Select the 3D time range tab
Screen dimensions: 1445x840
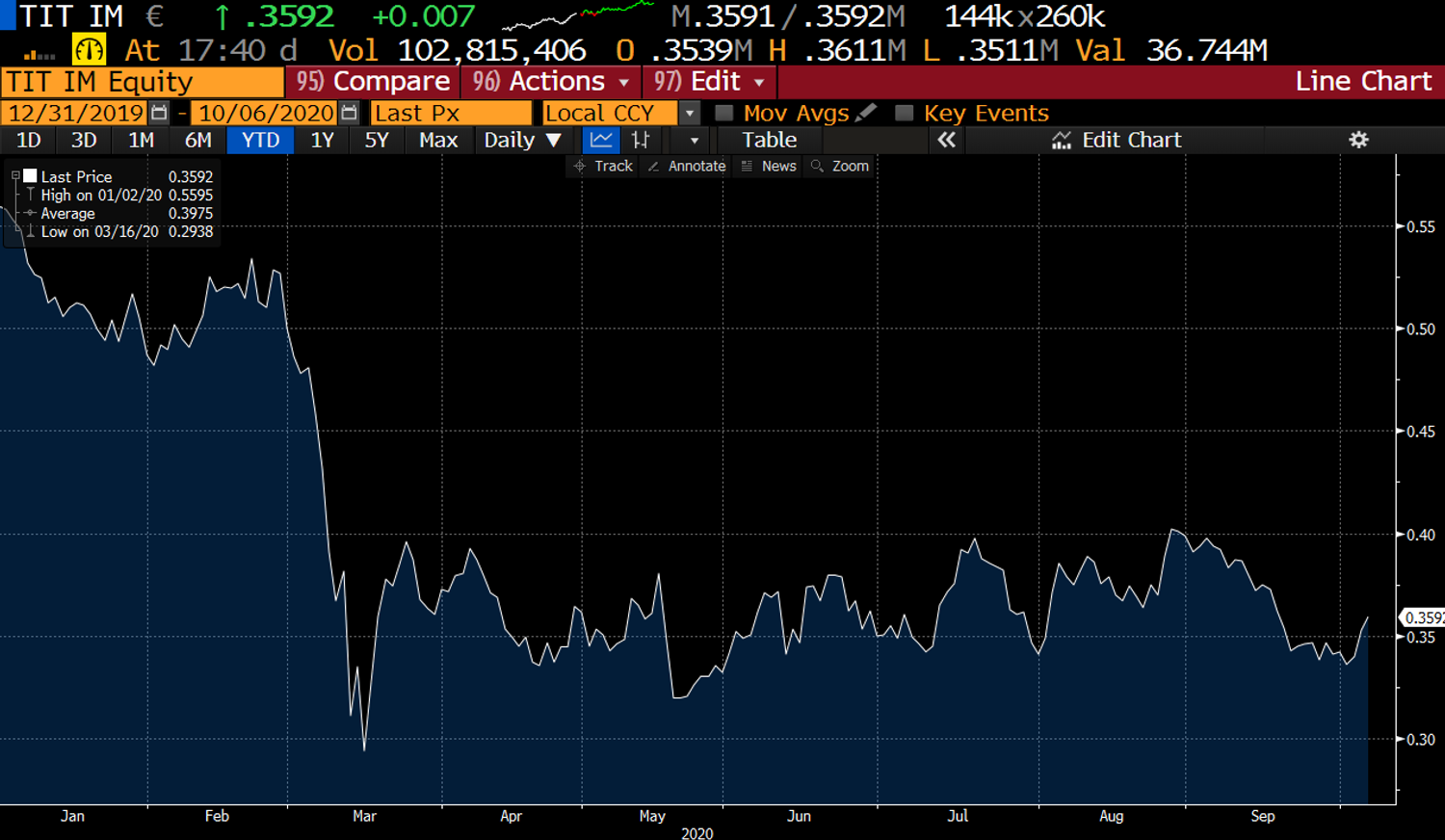pyautogui.click(x=84, y=140)
